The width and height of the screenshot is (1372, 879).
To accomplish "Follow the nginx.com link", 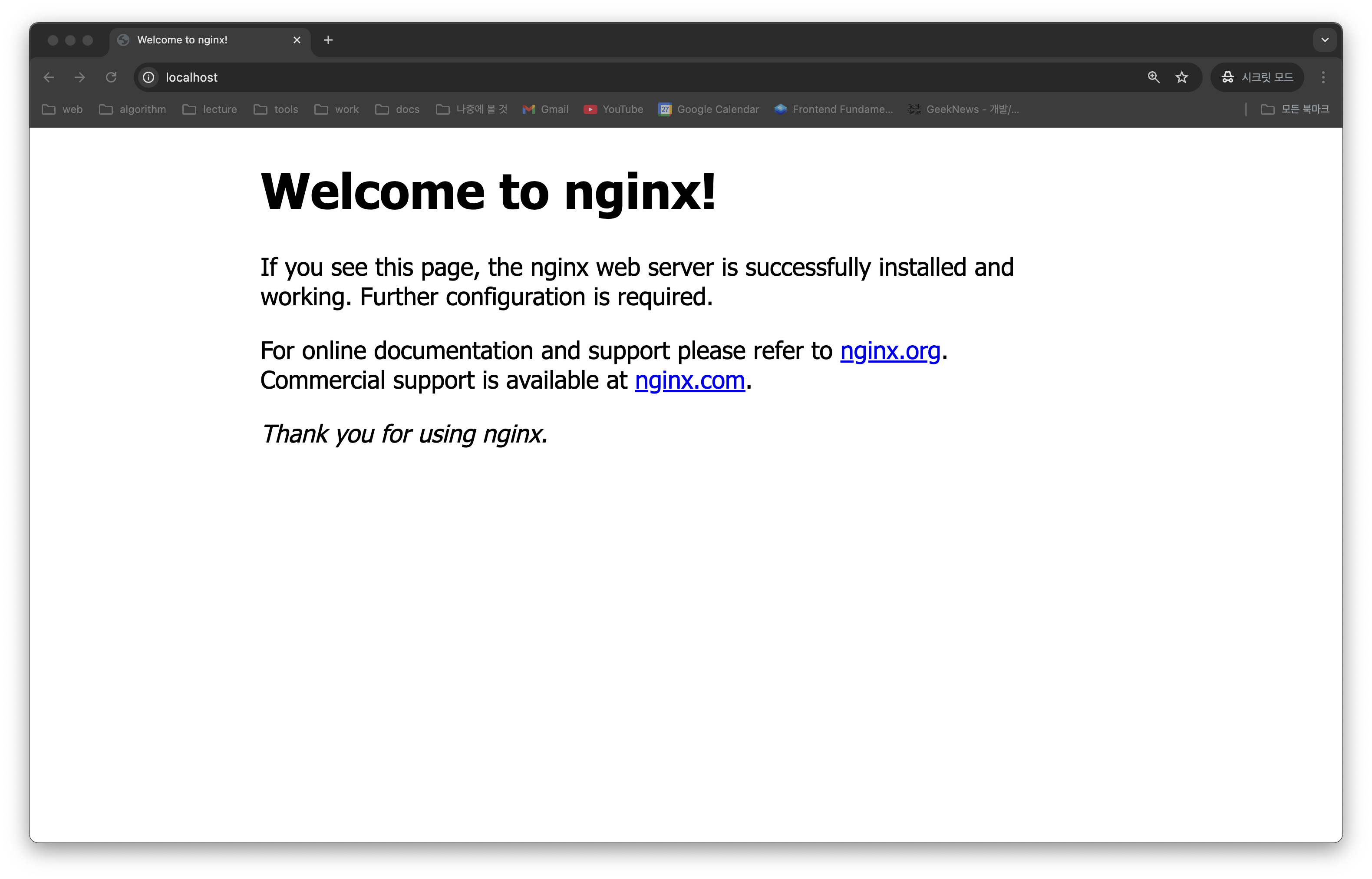I will [689, 380].
